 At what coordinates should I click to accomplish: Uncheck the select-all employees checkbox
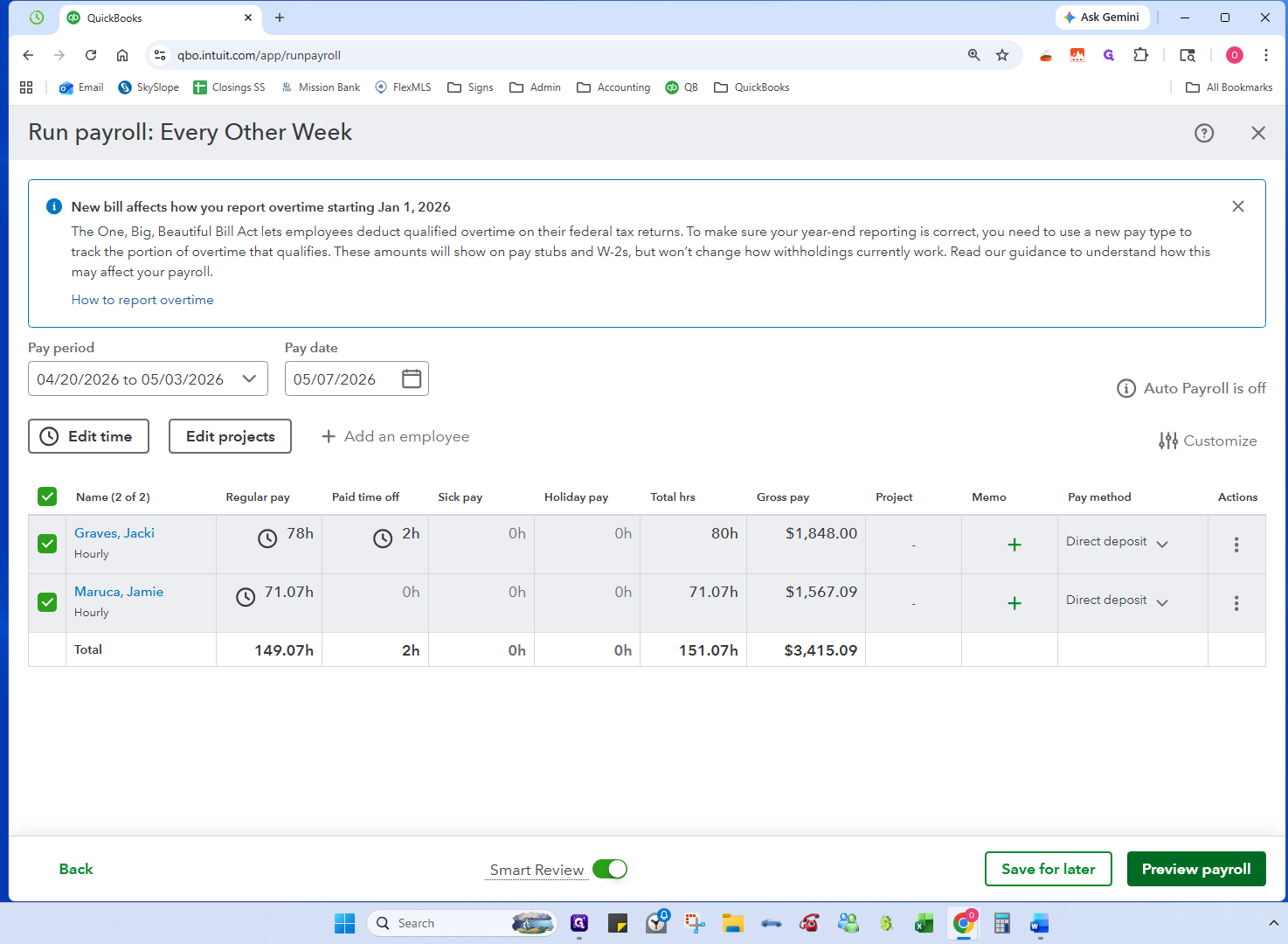coord(47,496)
